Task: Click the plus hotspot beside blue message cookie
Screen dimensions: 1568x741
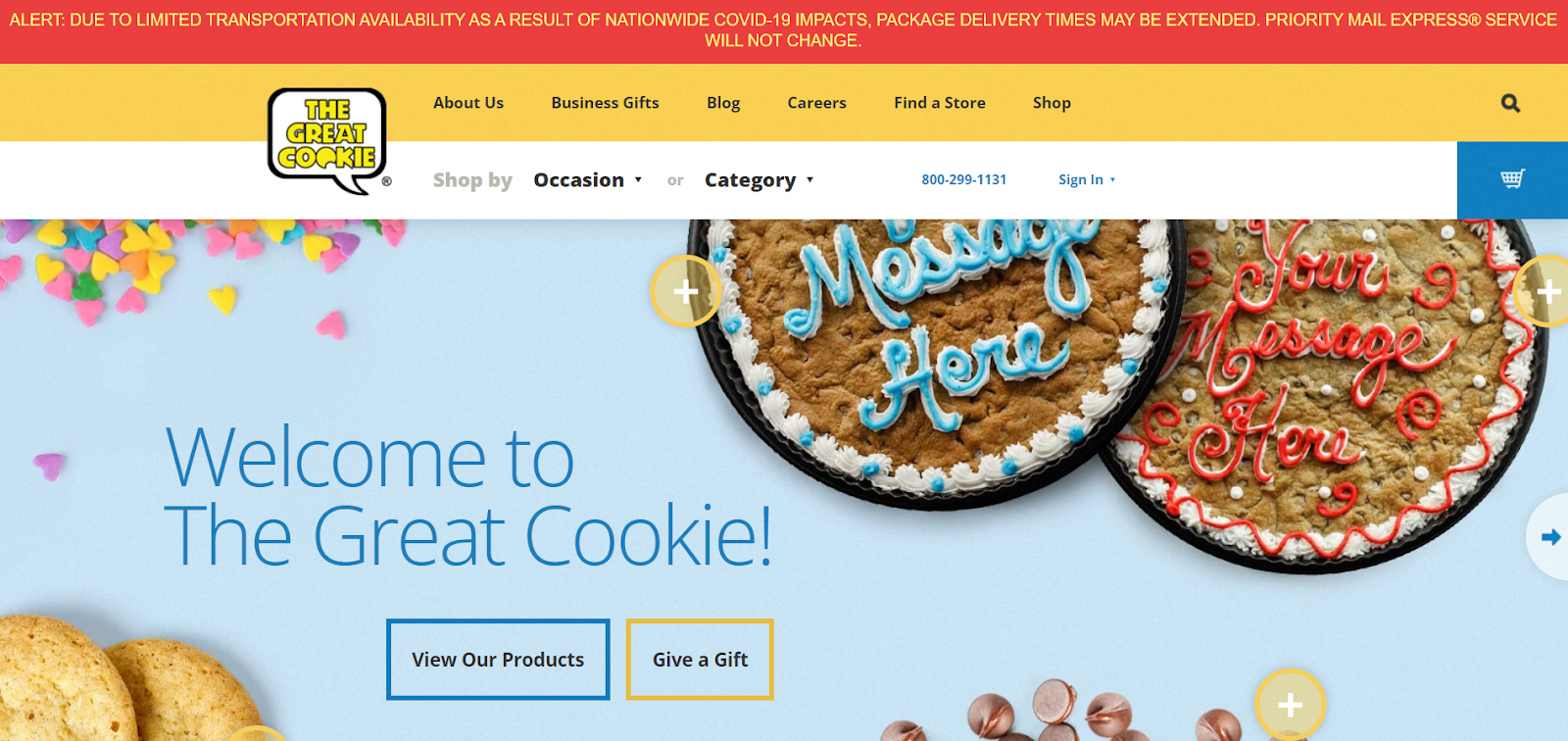Action: pos(686,291)
